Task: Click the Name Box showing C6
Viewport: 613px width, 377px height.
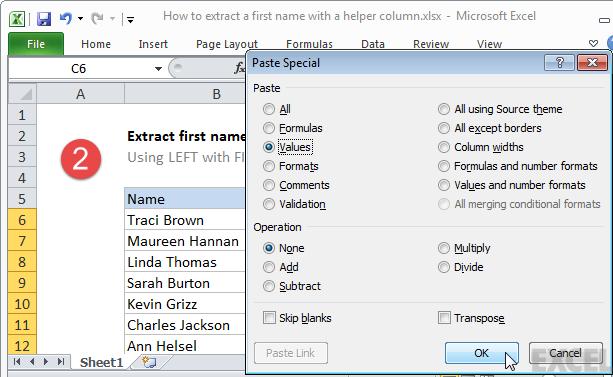Action: click(78, 69)
